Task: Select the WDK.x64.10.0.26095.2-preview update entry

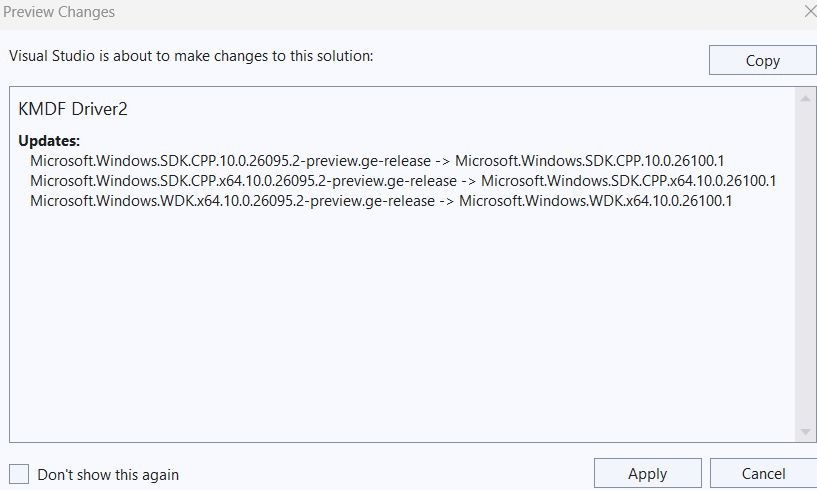Action: [x=232, y=201]
